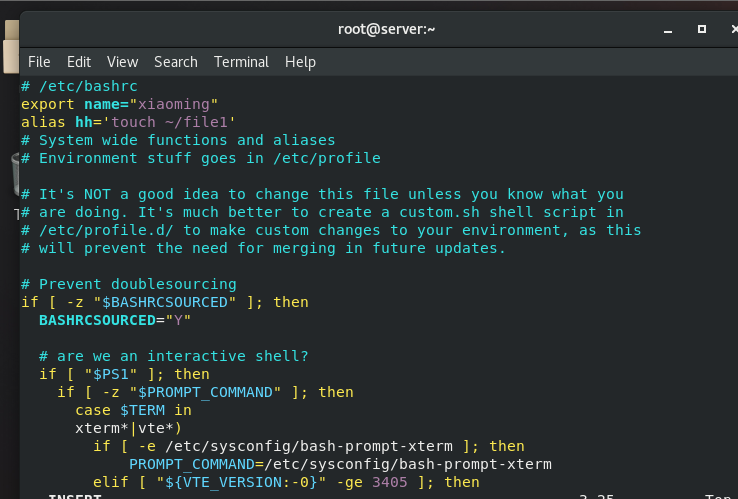Viewport: 738px width, 499px height.
Task: Open the View menu
Action: click(122, 62)
